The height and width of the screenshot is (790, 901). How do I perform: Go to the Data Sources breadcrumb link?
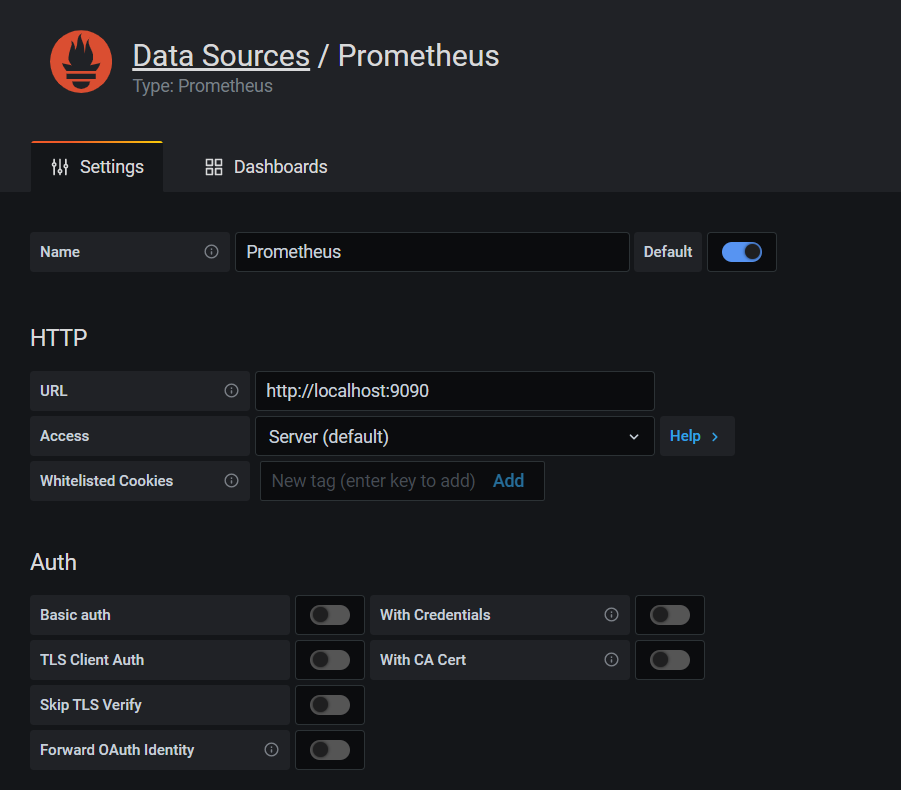tap(221, 56)
